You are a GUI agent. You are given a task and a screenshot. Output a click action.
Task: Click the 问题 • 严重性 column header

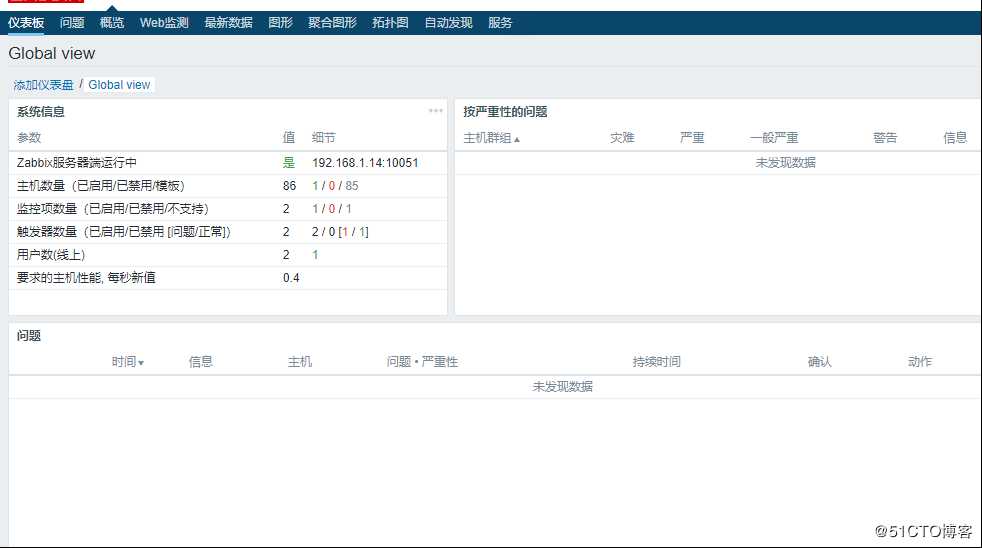(422, 362)
